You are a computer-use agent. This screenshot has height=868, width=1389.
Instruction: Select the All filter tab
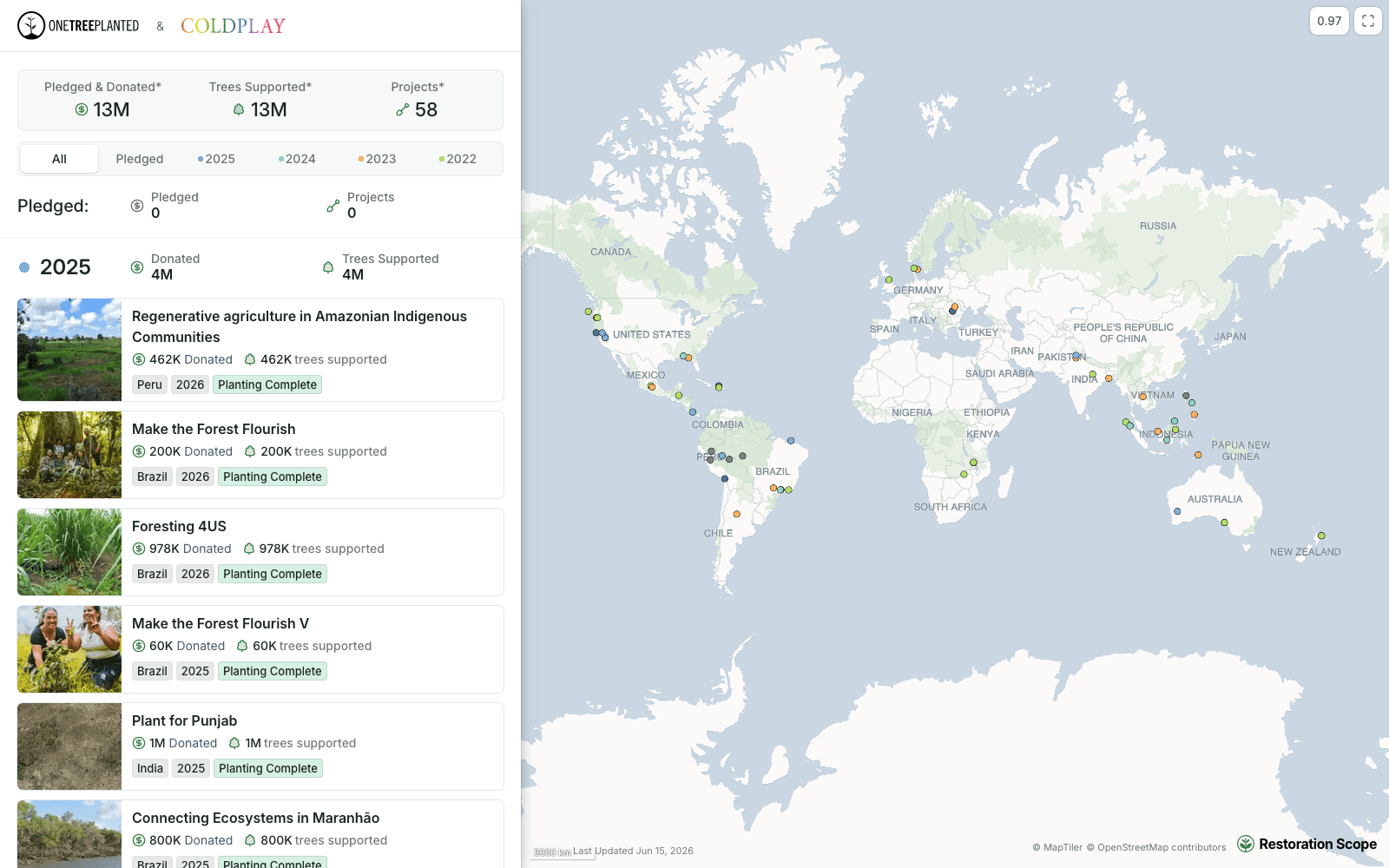pos(59,159)
